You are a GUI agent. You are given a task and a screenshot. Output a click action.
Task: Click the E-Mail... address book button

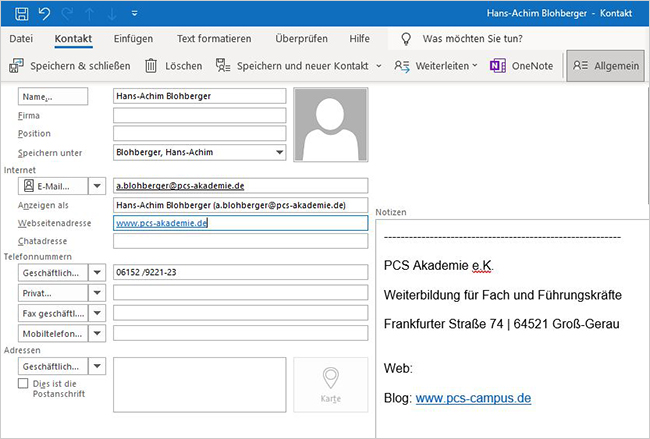53,186
